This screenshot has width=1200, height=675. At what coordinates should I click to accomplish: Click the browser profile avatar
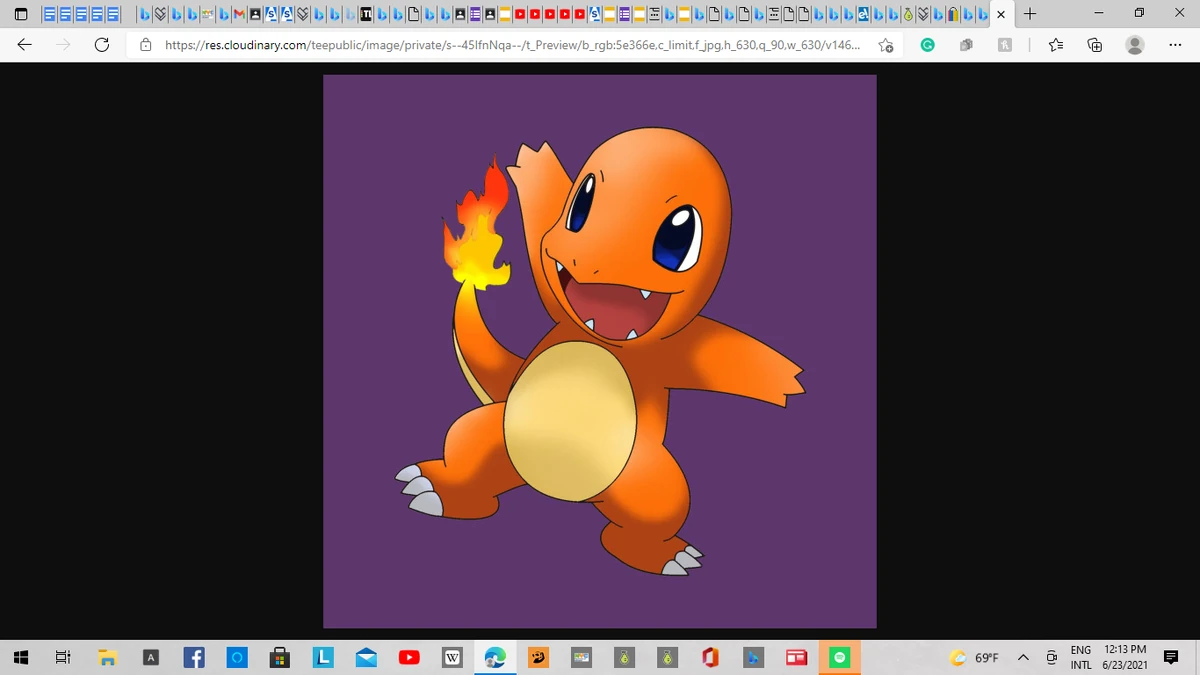pyautogui.click(x=1133, y=44)
